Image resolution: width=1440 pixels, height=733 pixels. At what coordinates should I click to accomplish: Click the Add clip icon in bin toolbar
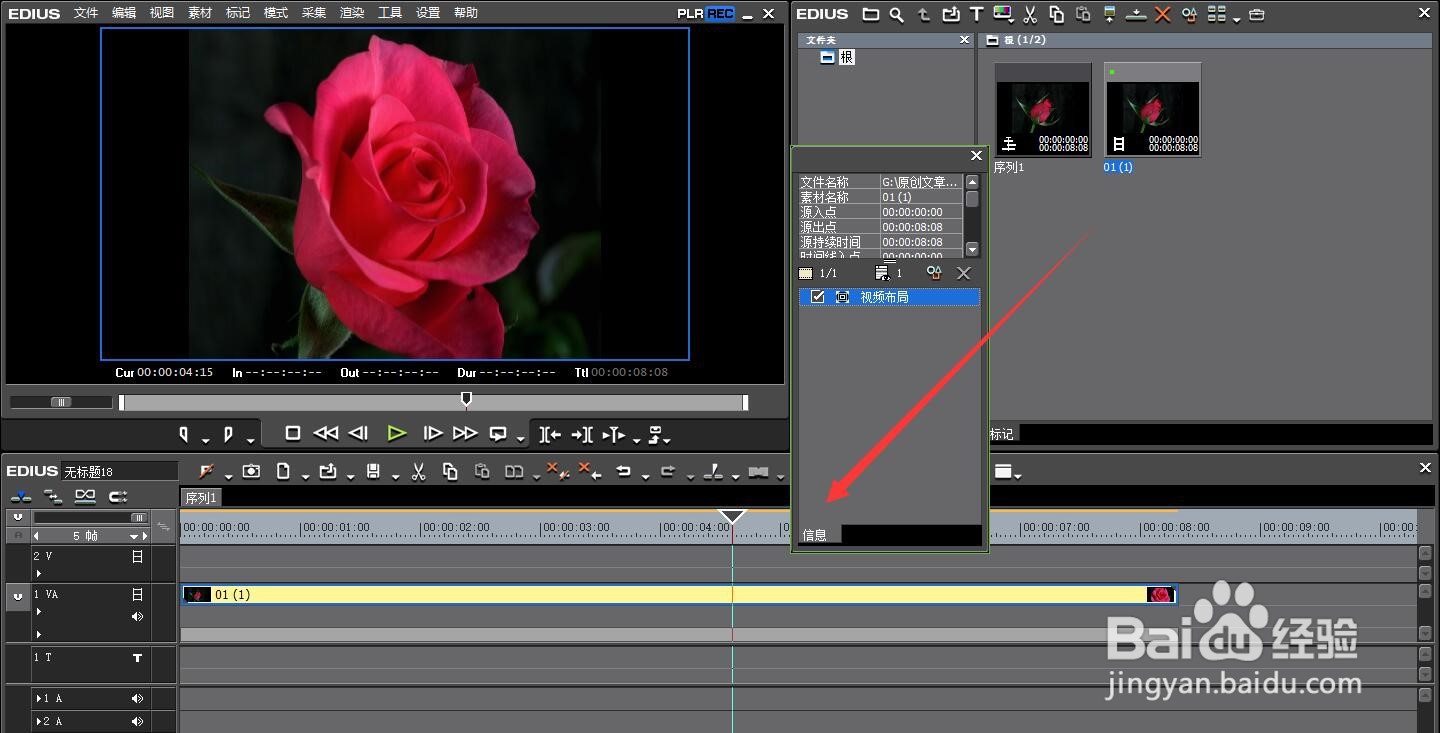(950, 14)
